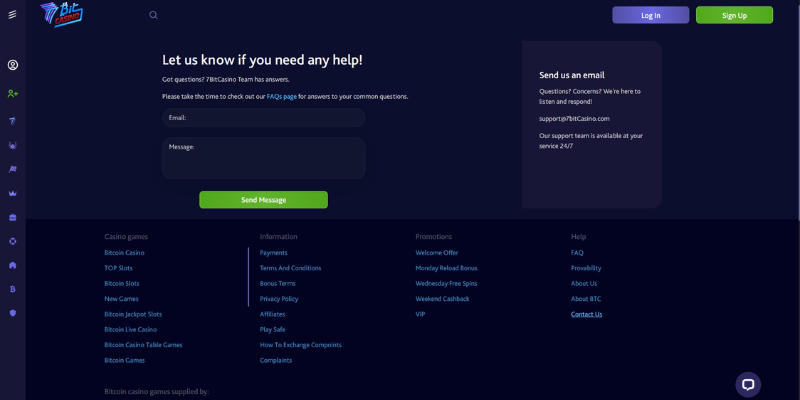Open the live chat bubble widget
The width and height of the screenshot is (800, 400).
[x=748, y=385]
